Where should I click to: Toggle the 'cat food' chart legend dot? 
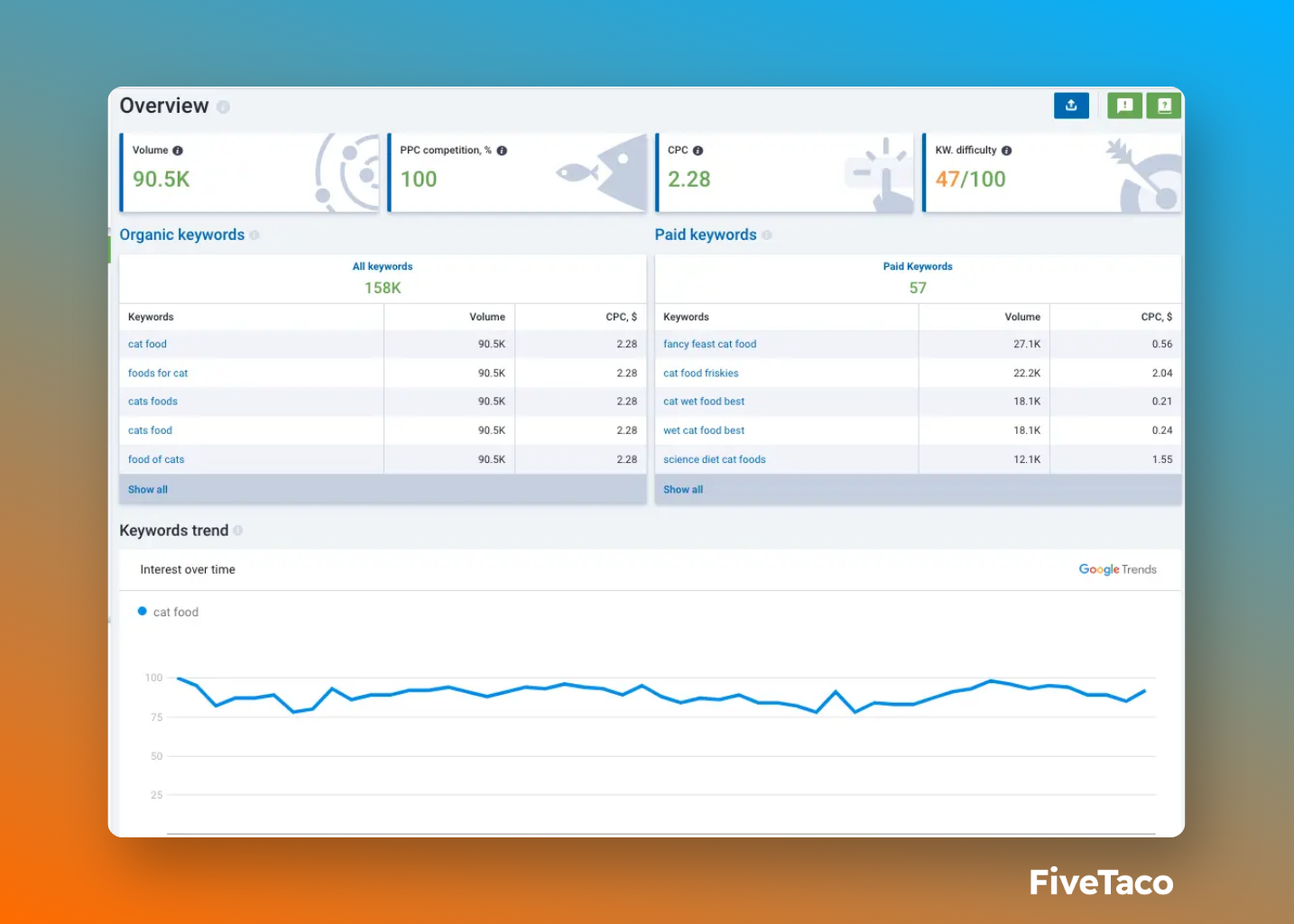point(142,611)
